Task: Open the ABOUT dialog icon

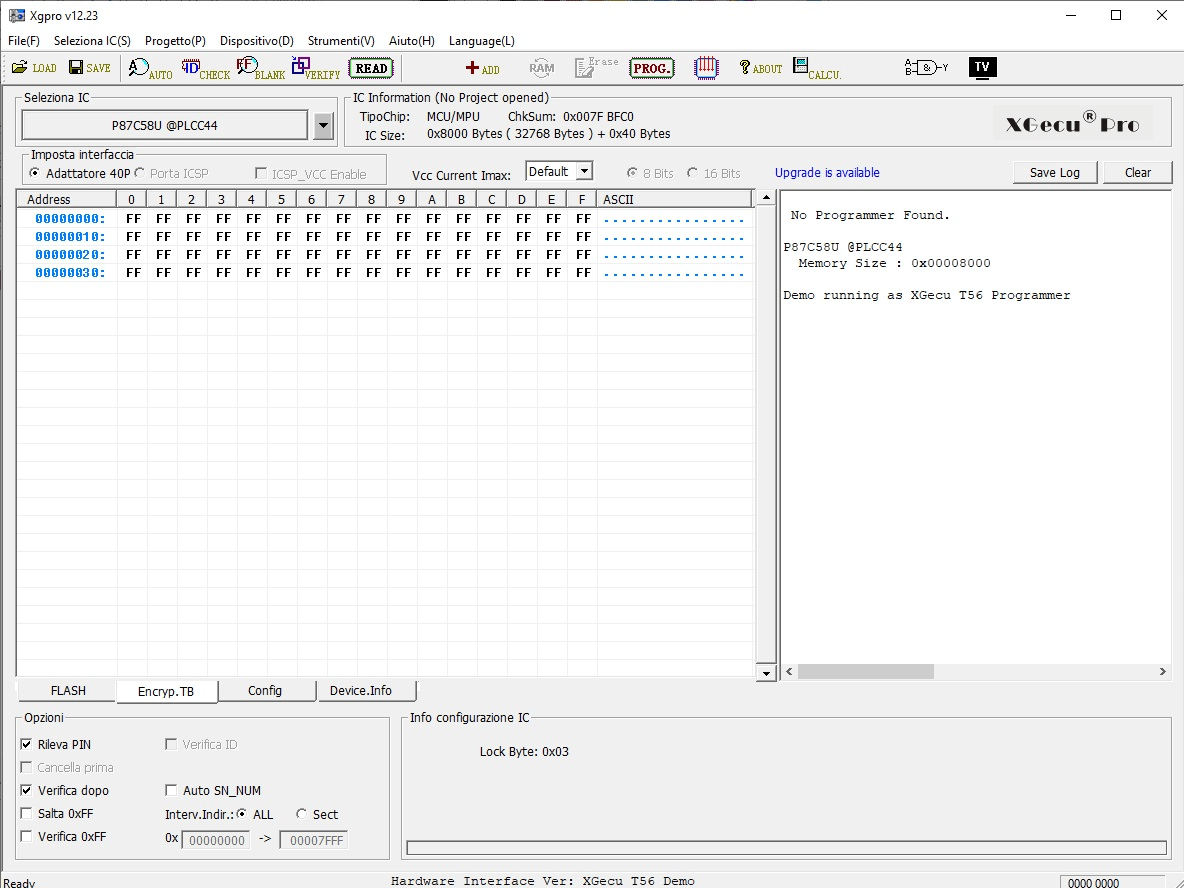Action: [760, 69]
